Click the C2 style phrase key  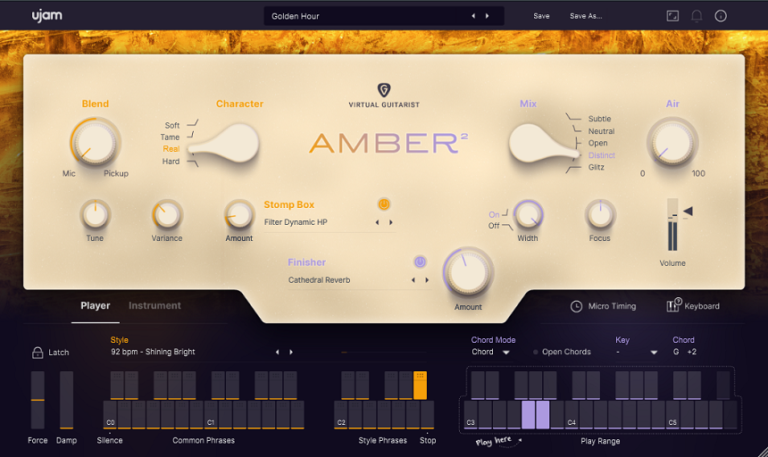click(341, 415)
